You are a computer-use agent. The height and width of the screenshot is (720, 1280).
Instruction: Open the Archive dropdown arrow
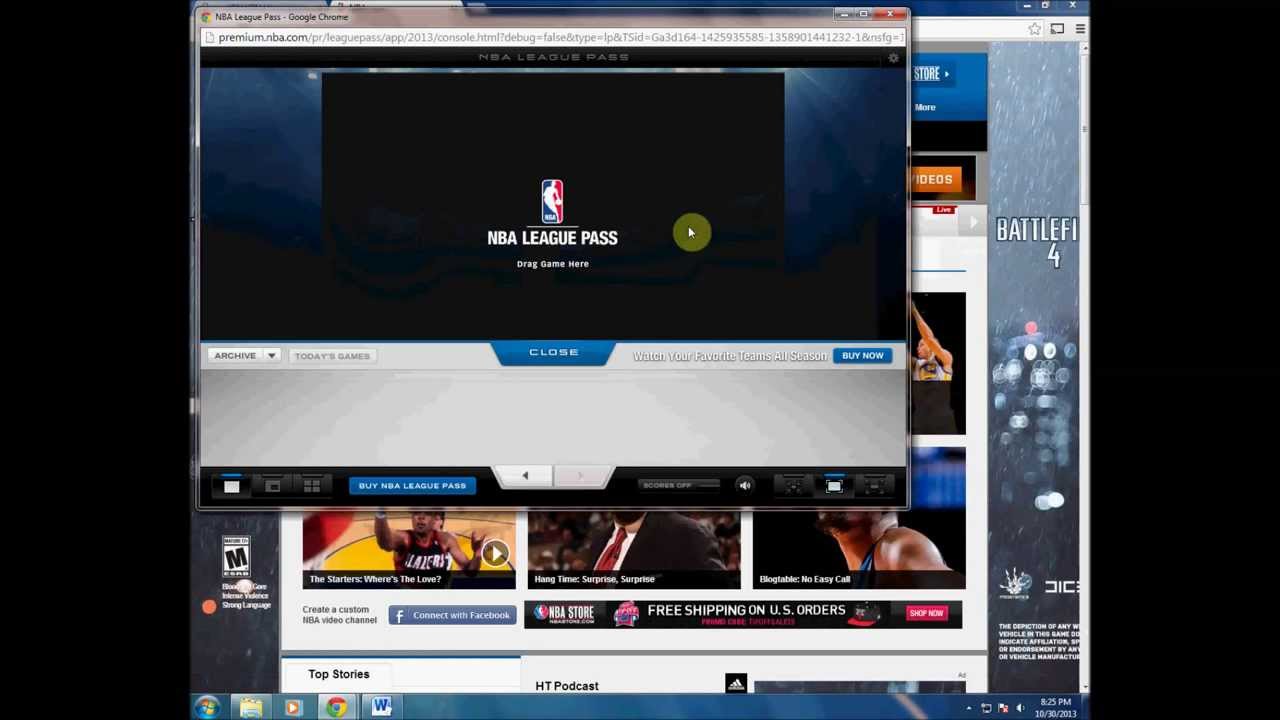pos(271,356)
